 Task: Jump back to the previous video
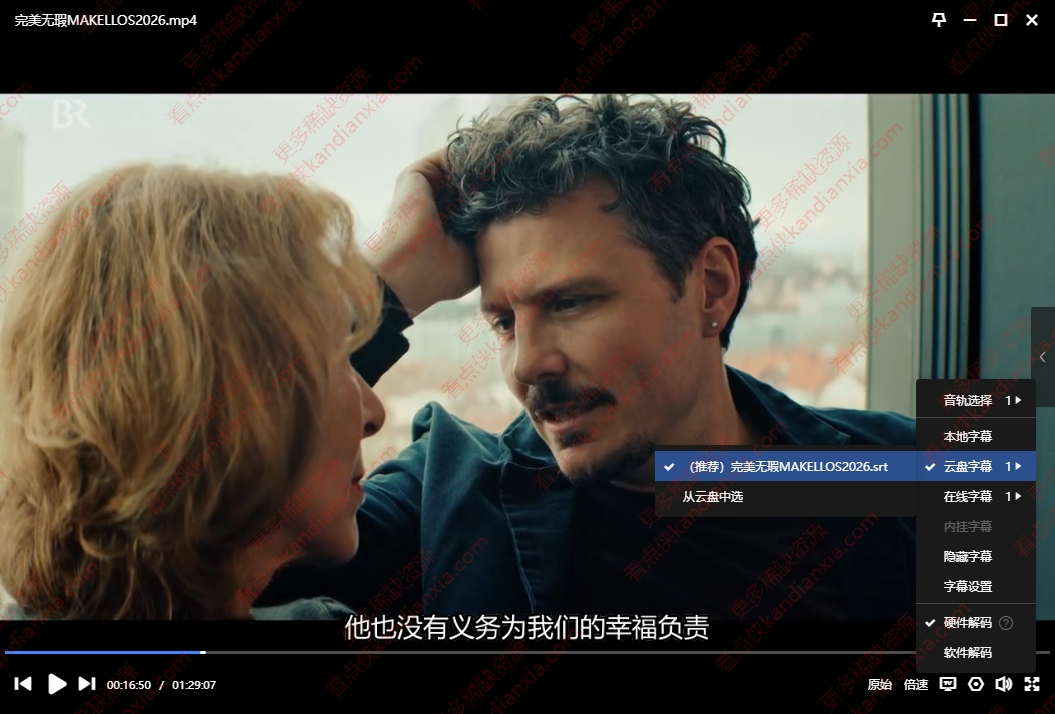[x=25, y=684]
